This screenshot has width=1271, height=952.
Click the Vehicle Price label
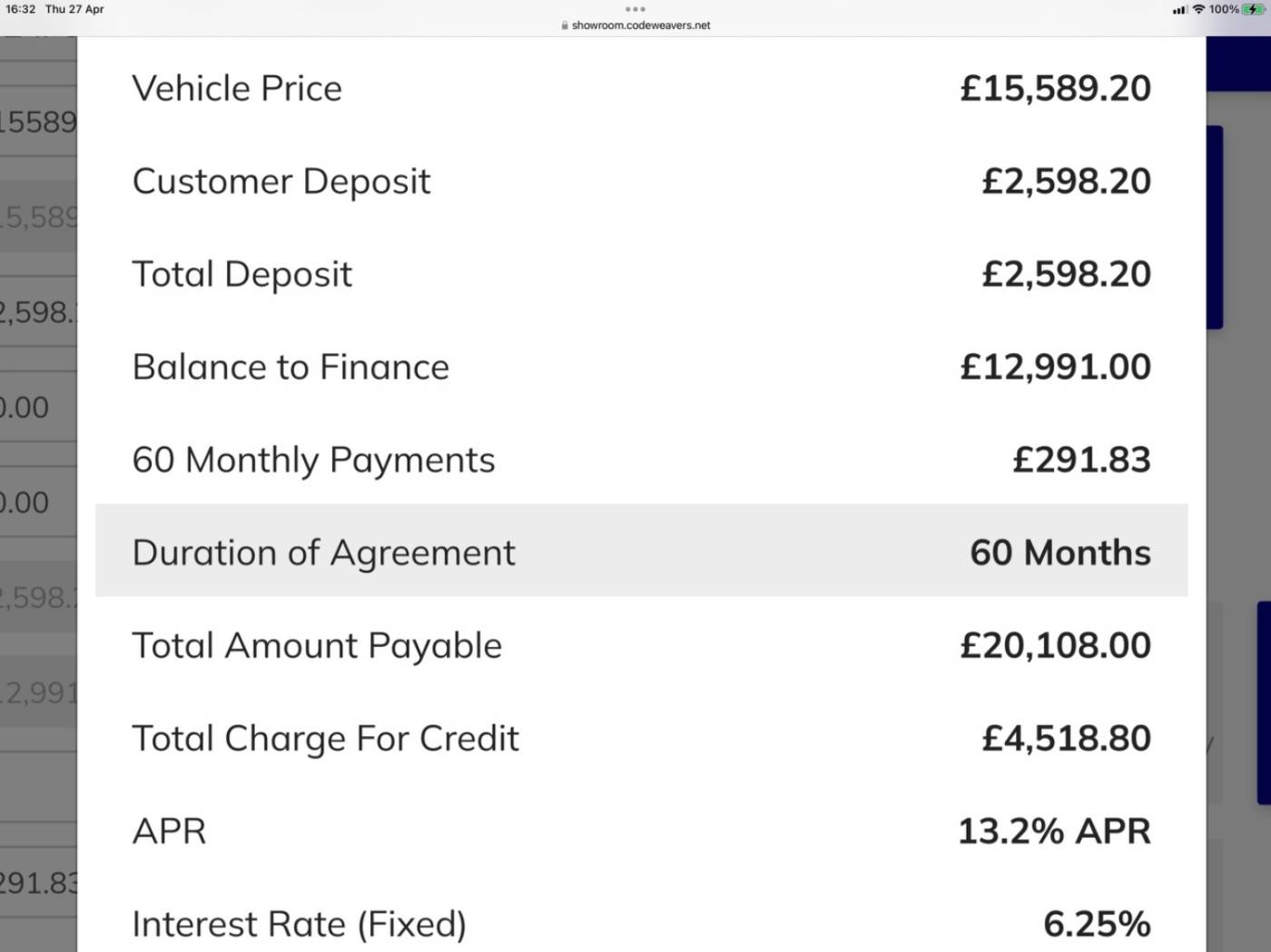tap(237, 88)
